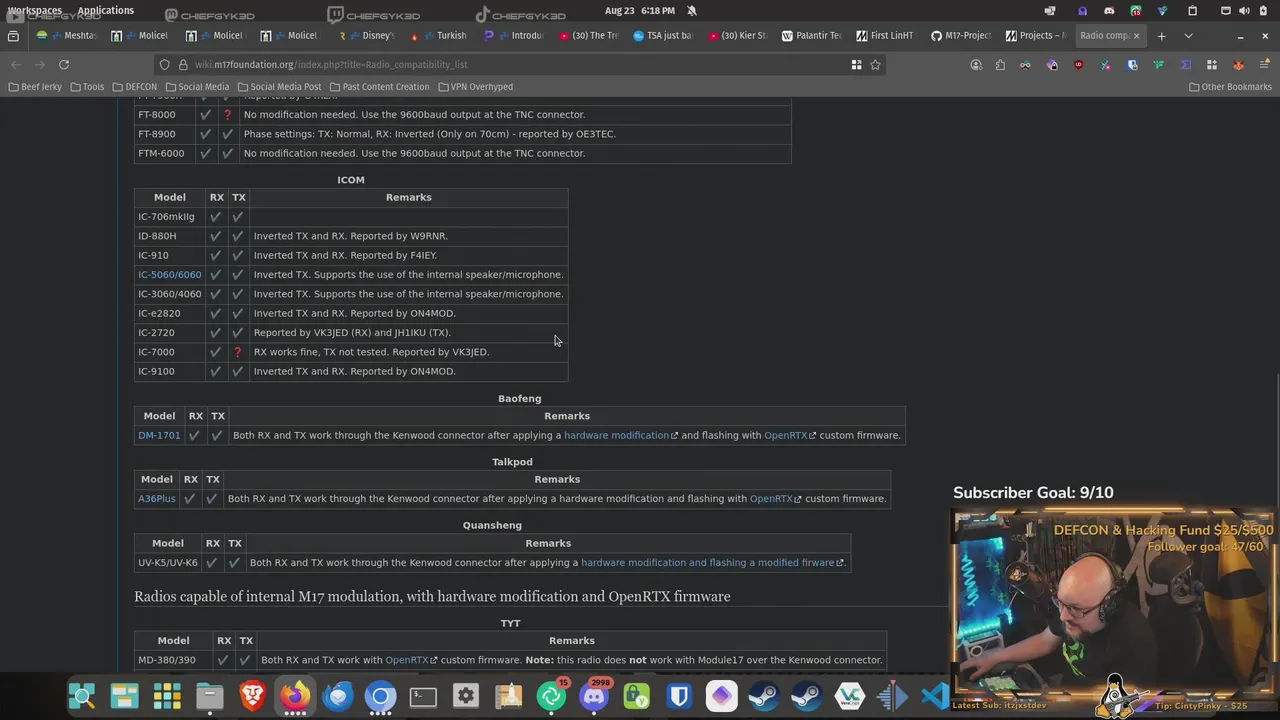Image resolution: width=1280 pixels, height=720 pixels.
Task: Switch to the Palantir Tec browser tab
Action: (811, 36)
